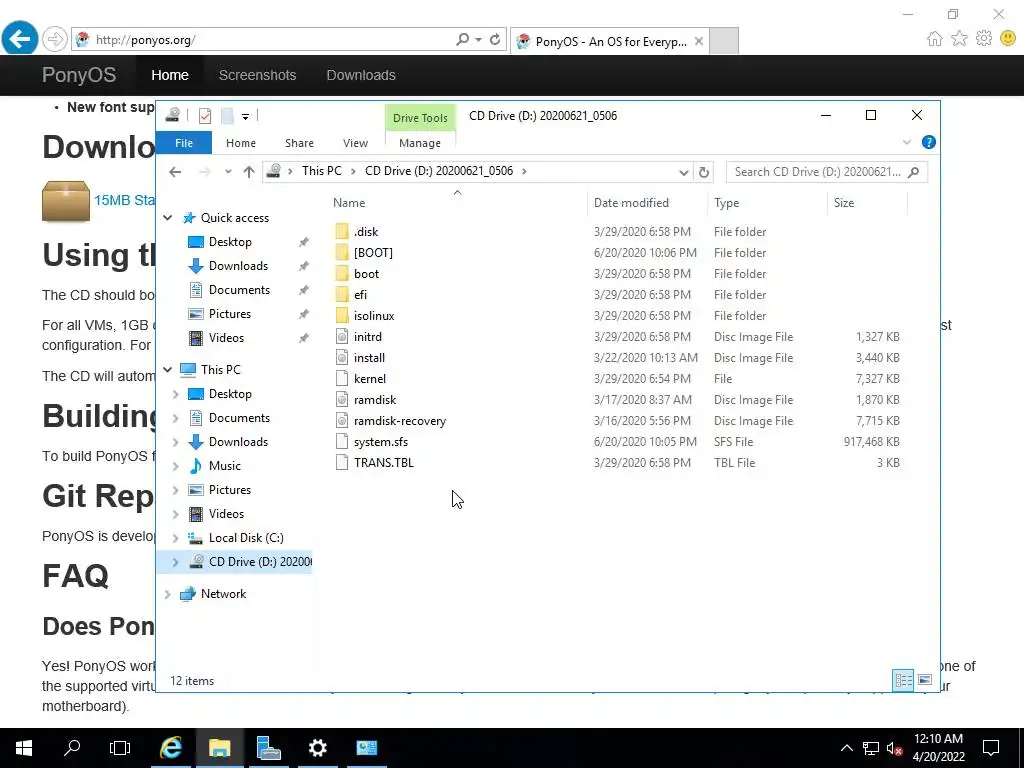
Task: Select the isolinux folder
Action: [x=374, y=316]
